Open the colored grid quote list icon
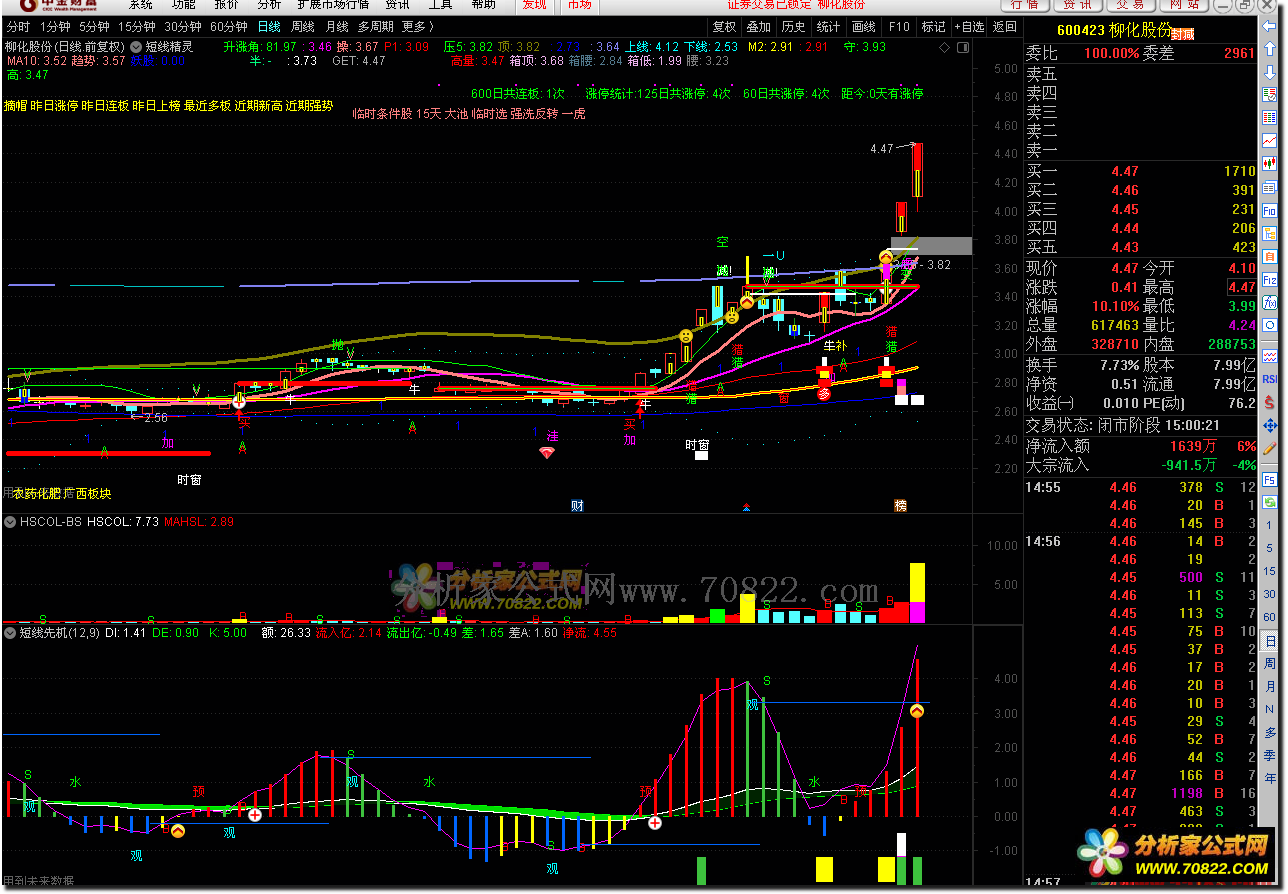 pos(1269,117)
